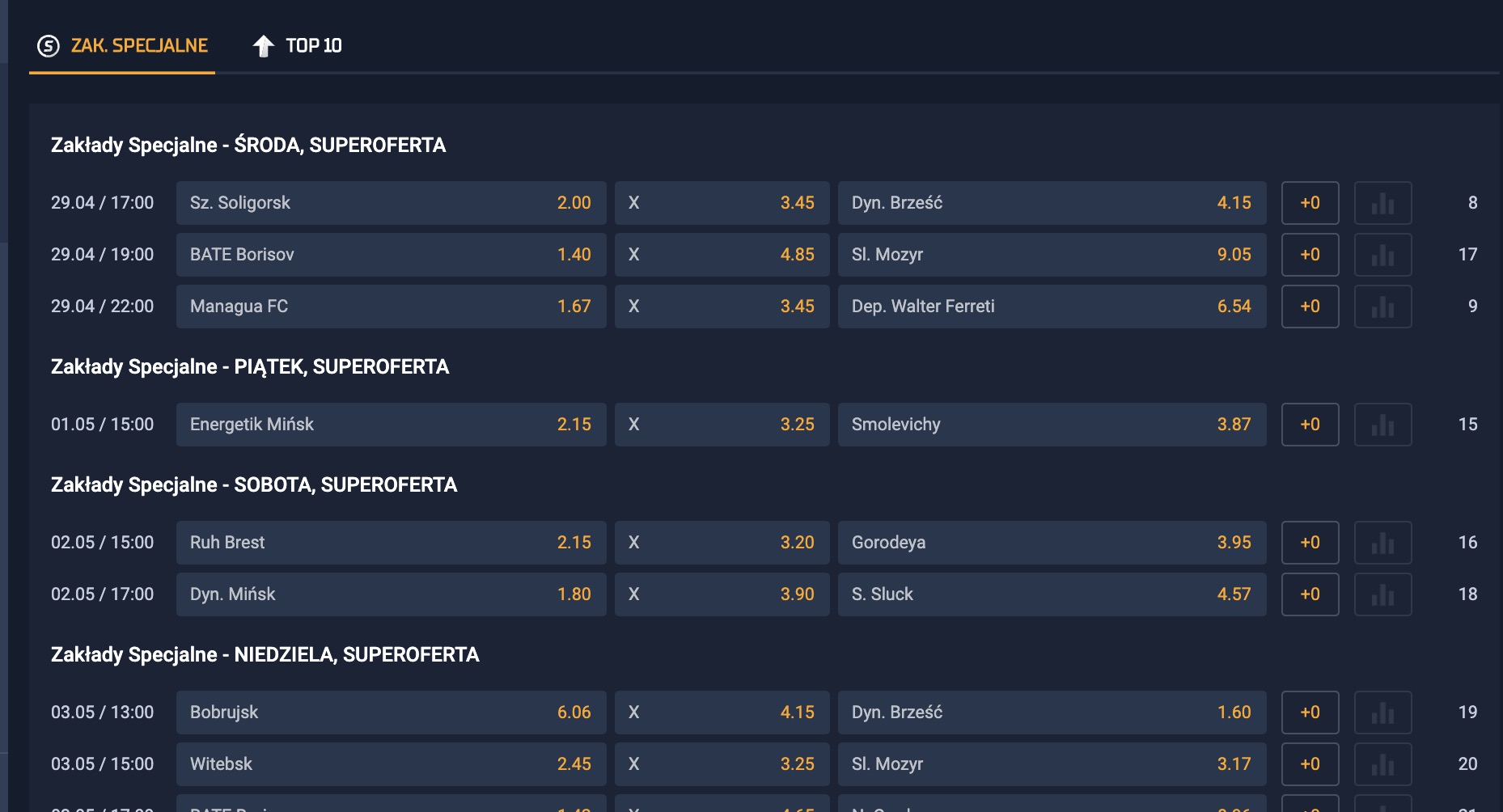Bet on Gorodeya at 3.95
1503x812 pixels.
click(1052, 543)
